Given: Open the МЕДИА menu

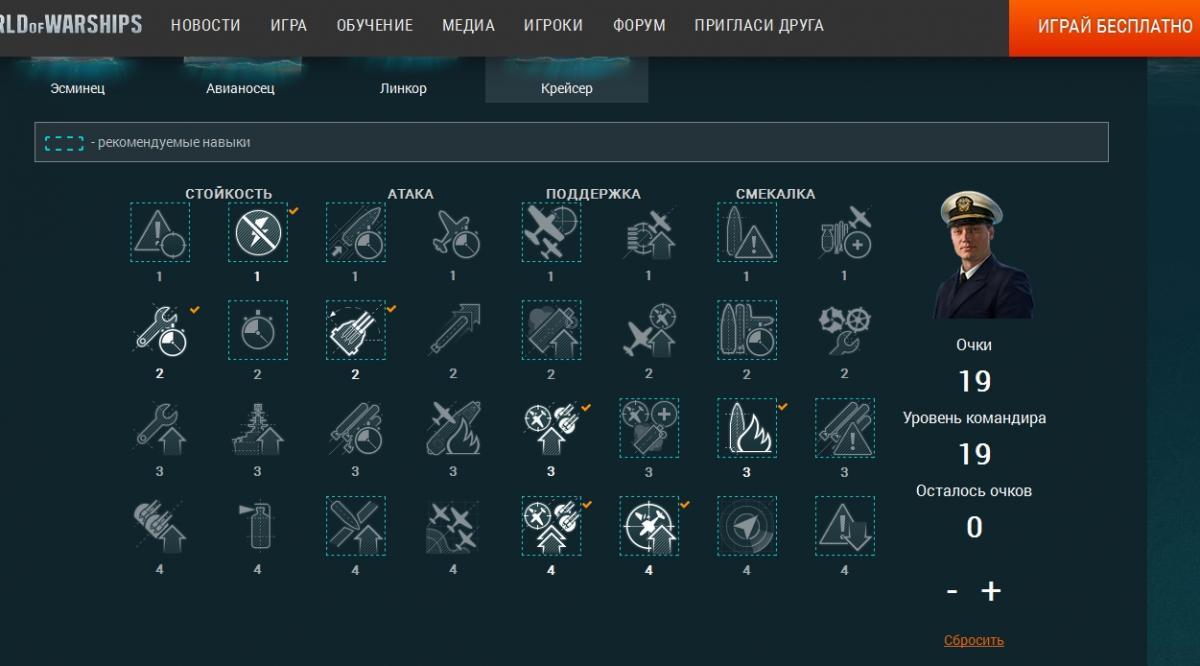Looking at the screenshot, I should pyautogui.click(x=469, y=26).
